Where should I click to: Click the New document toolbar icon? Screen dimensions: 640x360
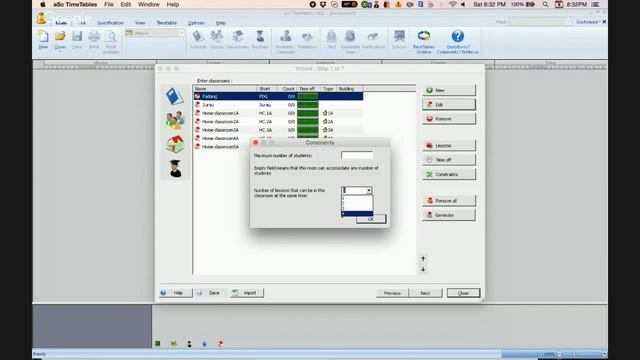pos(43,39)
